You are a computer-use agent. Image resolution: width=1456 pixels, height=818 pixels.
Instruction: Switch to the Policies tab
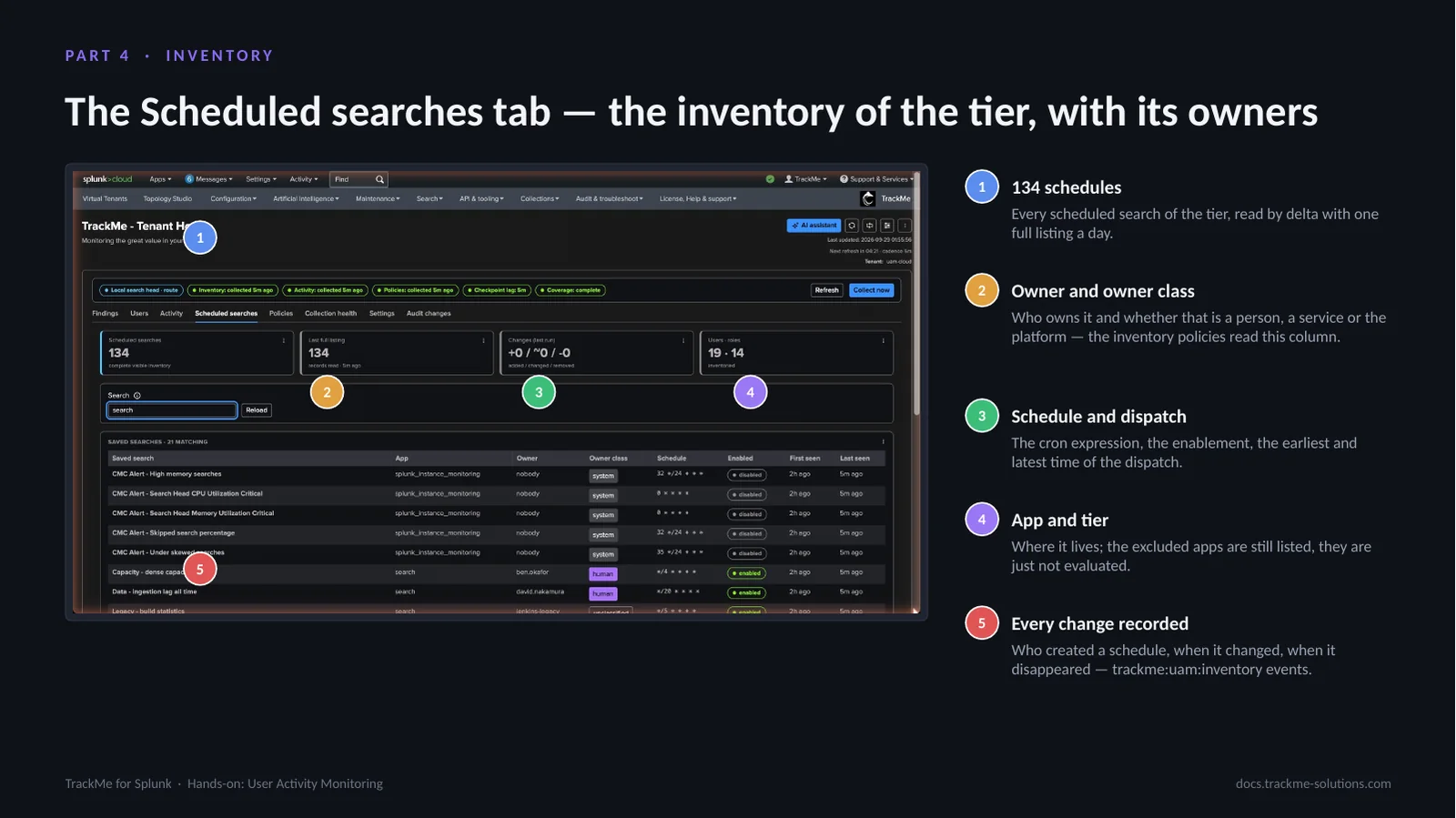click(281, 313)
